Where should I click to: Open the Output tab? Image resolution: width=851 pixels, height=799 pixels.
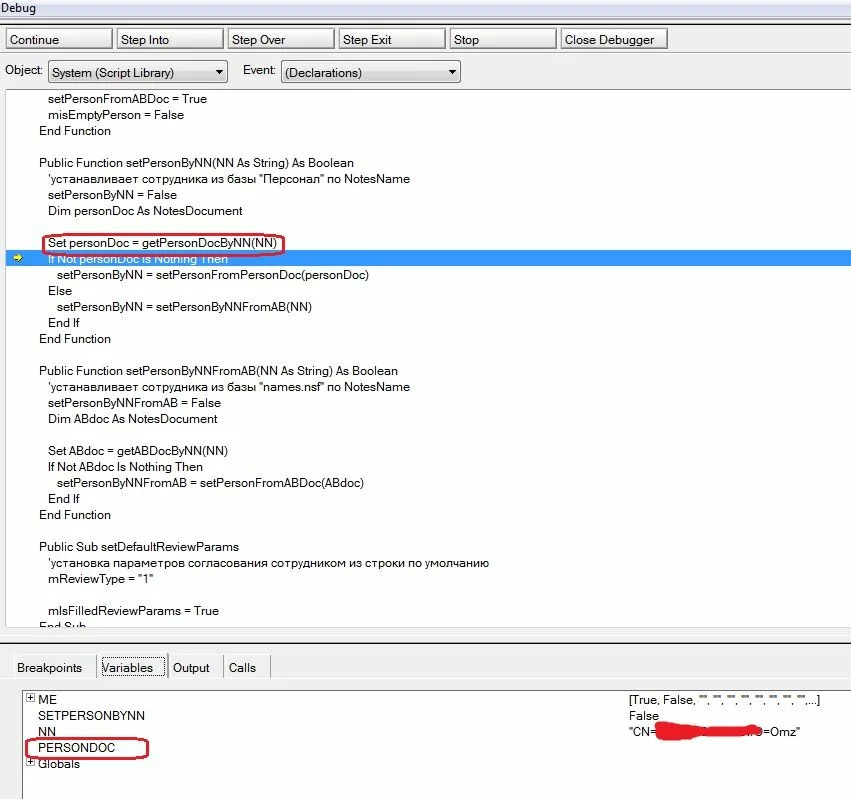(191, 667)
